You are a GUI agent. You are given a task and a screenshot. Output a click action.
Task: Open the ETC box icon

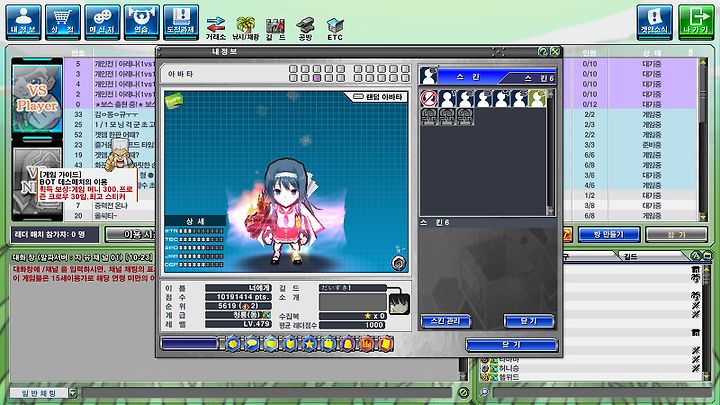[335, 28]
